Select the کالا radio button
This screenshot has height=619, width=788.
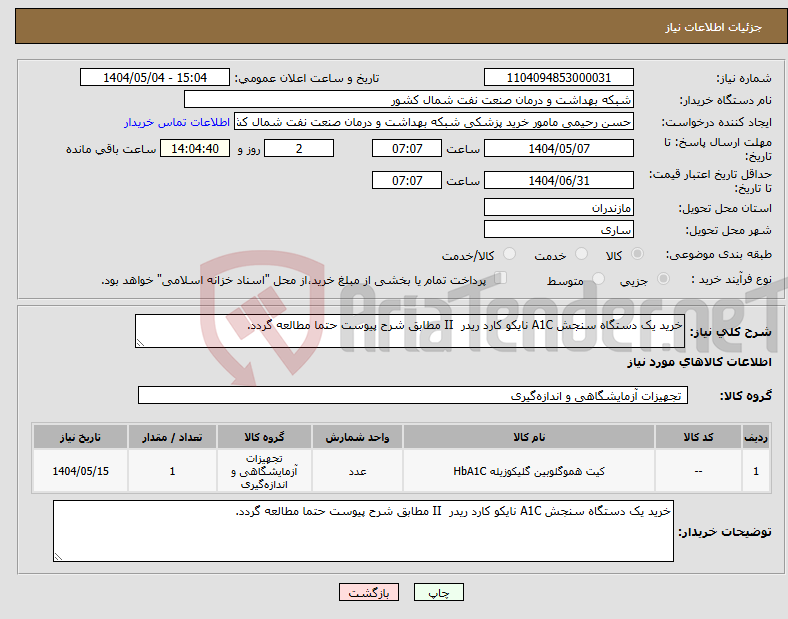pyautogui.click(x=637, y=254)
